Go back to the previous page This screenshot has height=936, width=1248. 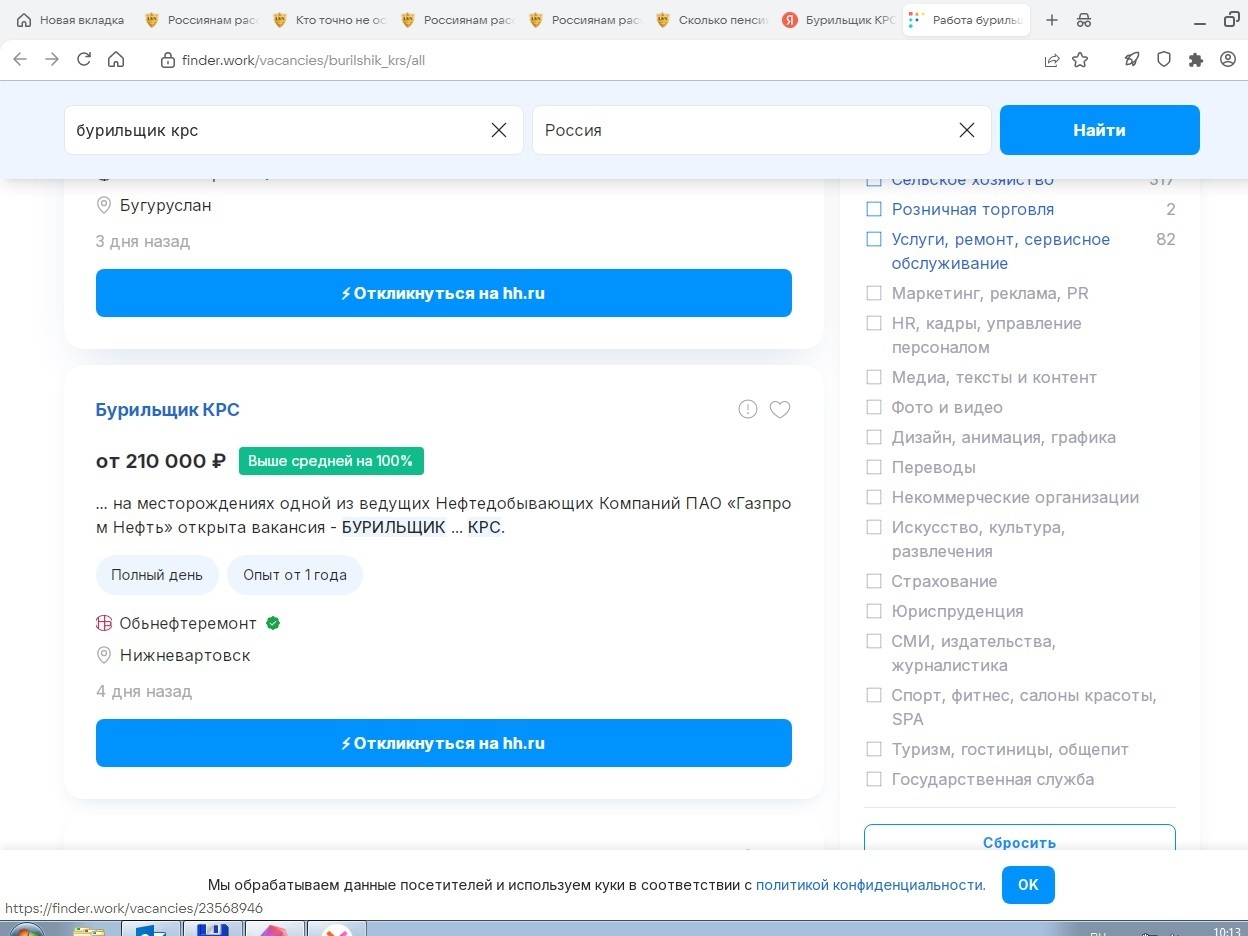(x=20, y=60)
